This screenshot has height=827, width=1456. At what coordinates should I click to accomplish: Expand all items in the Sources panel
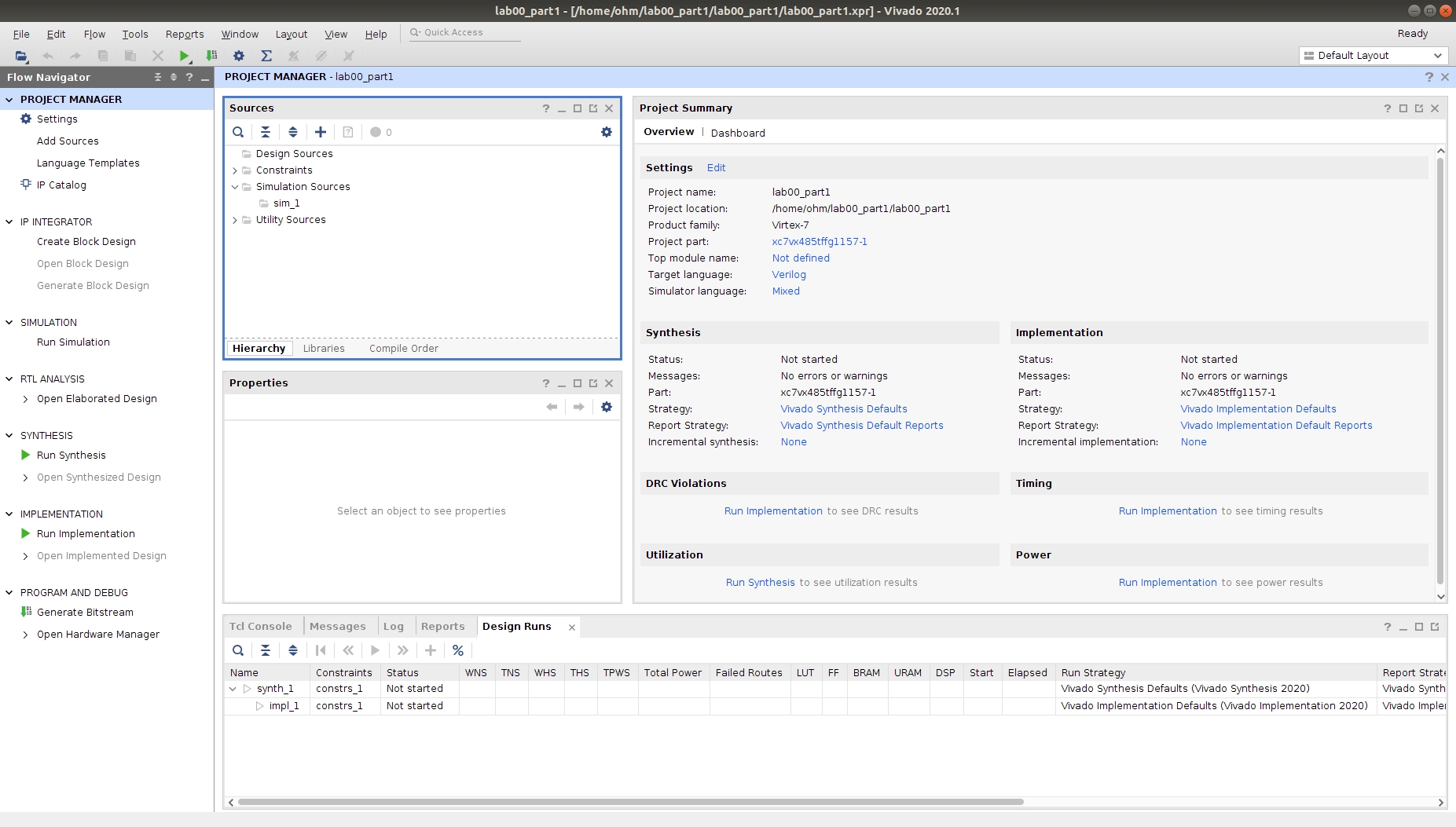[293, 132]
